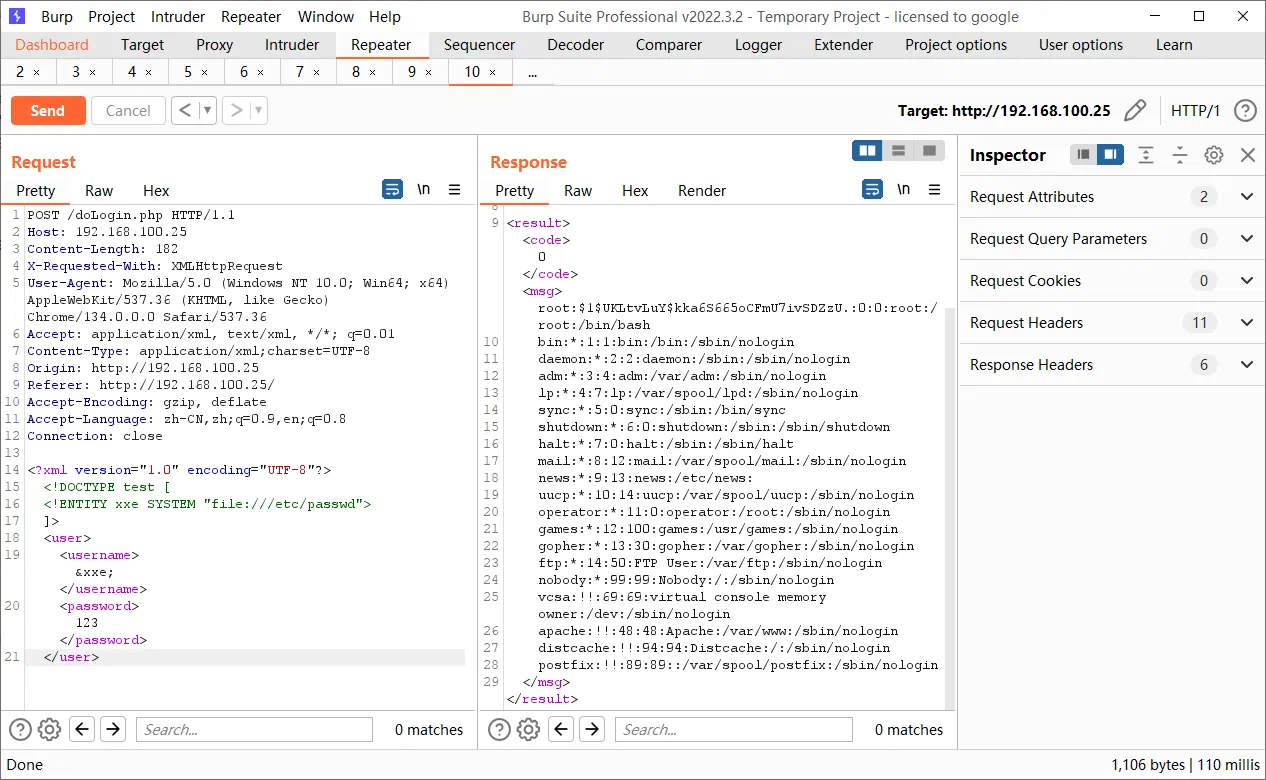This screenshot has height=780, width=1266.
Task: Open the Burp menu
Action: click(x=56, y=16)
